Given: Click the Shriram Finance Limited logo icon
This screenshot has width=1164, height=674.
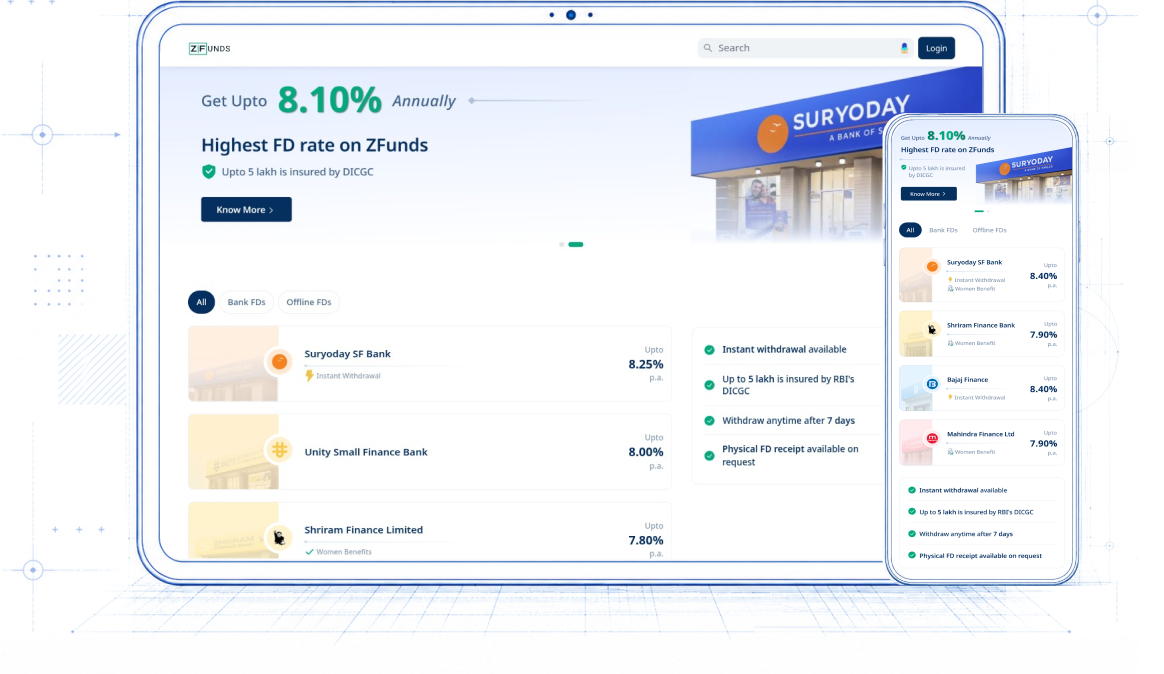Looking at the screenshot, I should (x=280, y=537).
